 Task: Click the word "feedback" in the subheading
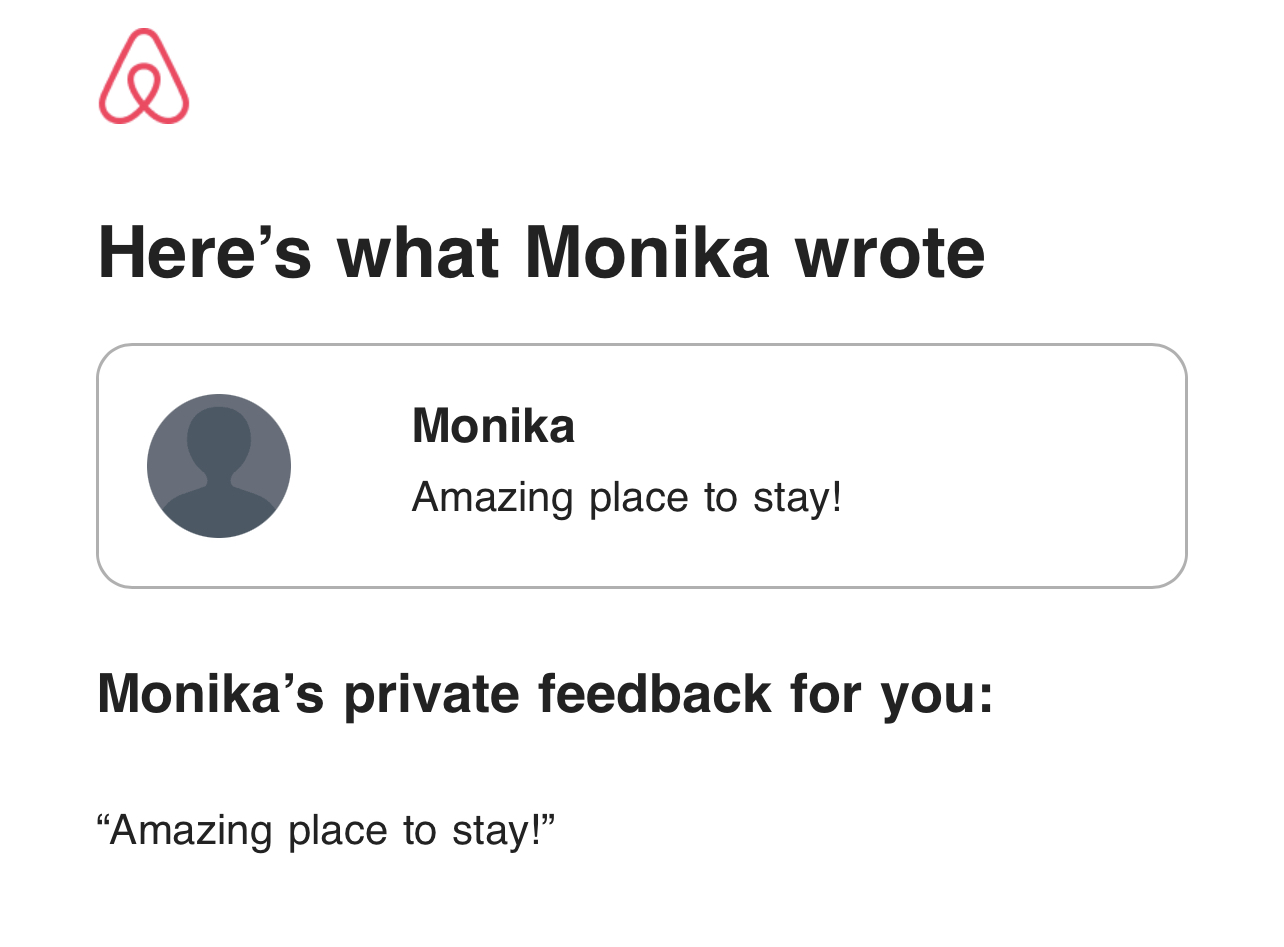click(655, 694)
